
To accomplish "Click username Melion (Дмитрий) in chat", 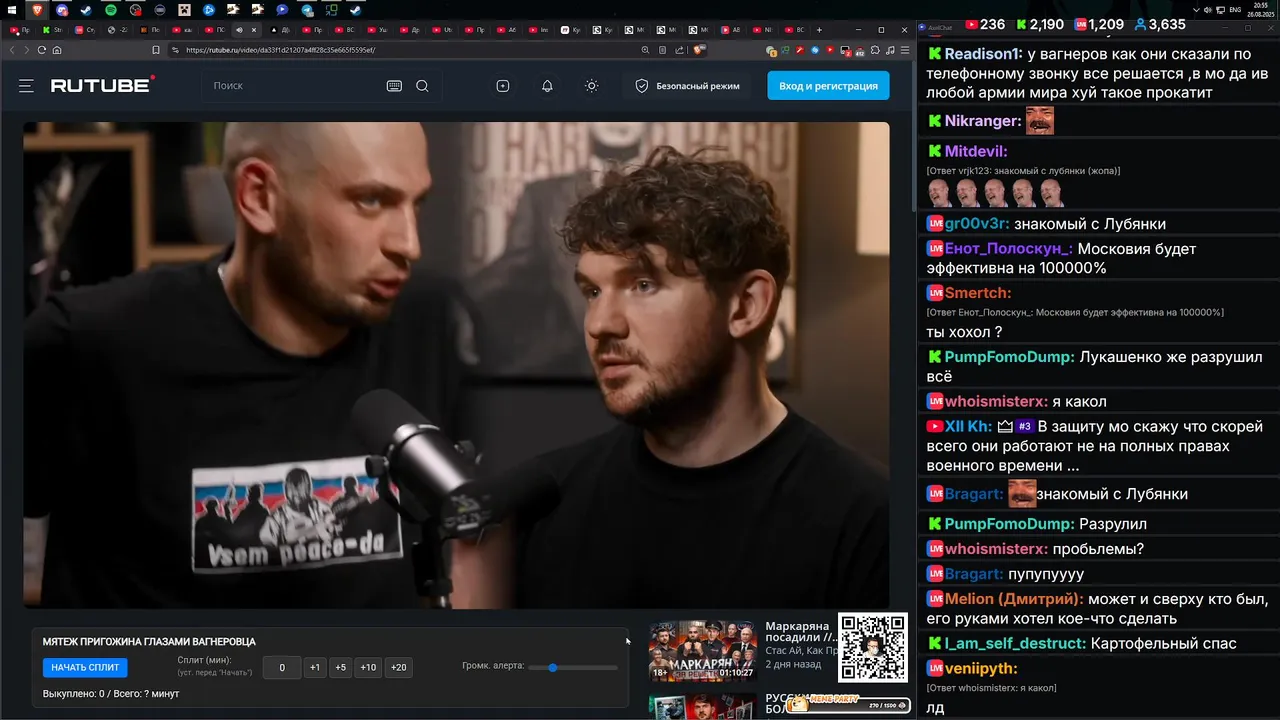I will (x=1013, y=599).
